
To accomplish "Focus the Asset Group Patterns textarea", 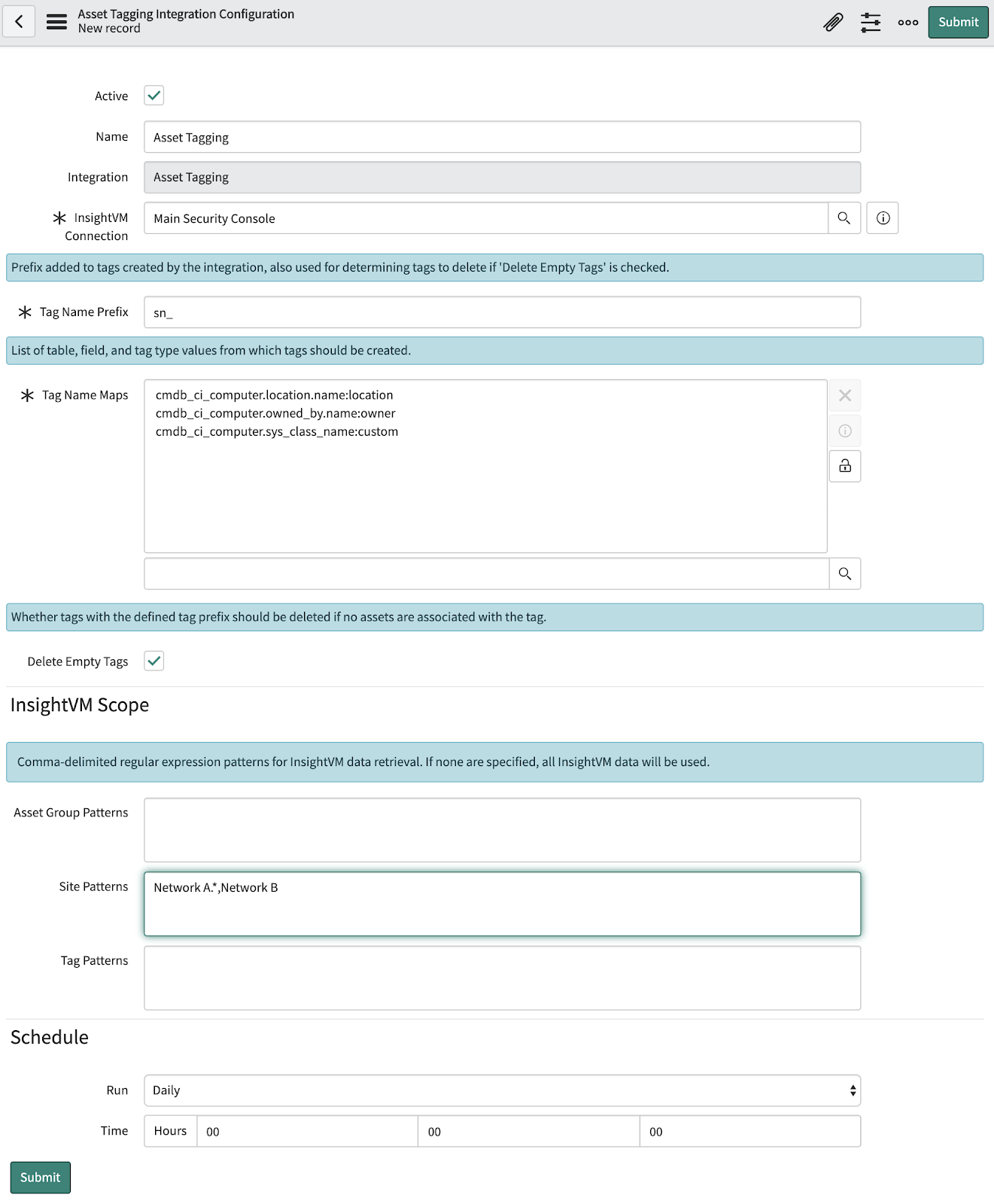I will [503, 830].
